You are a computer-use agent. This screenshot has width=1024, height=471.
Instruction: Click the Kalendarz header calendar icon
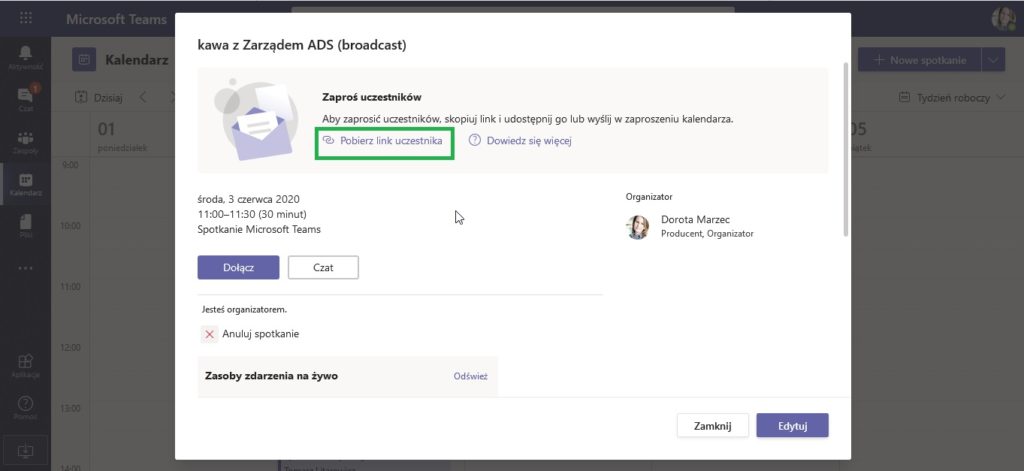tap(84, 59)
